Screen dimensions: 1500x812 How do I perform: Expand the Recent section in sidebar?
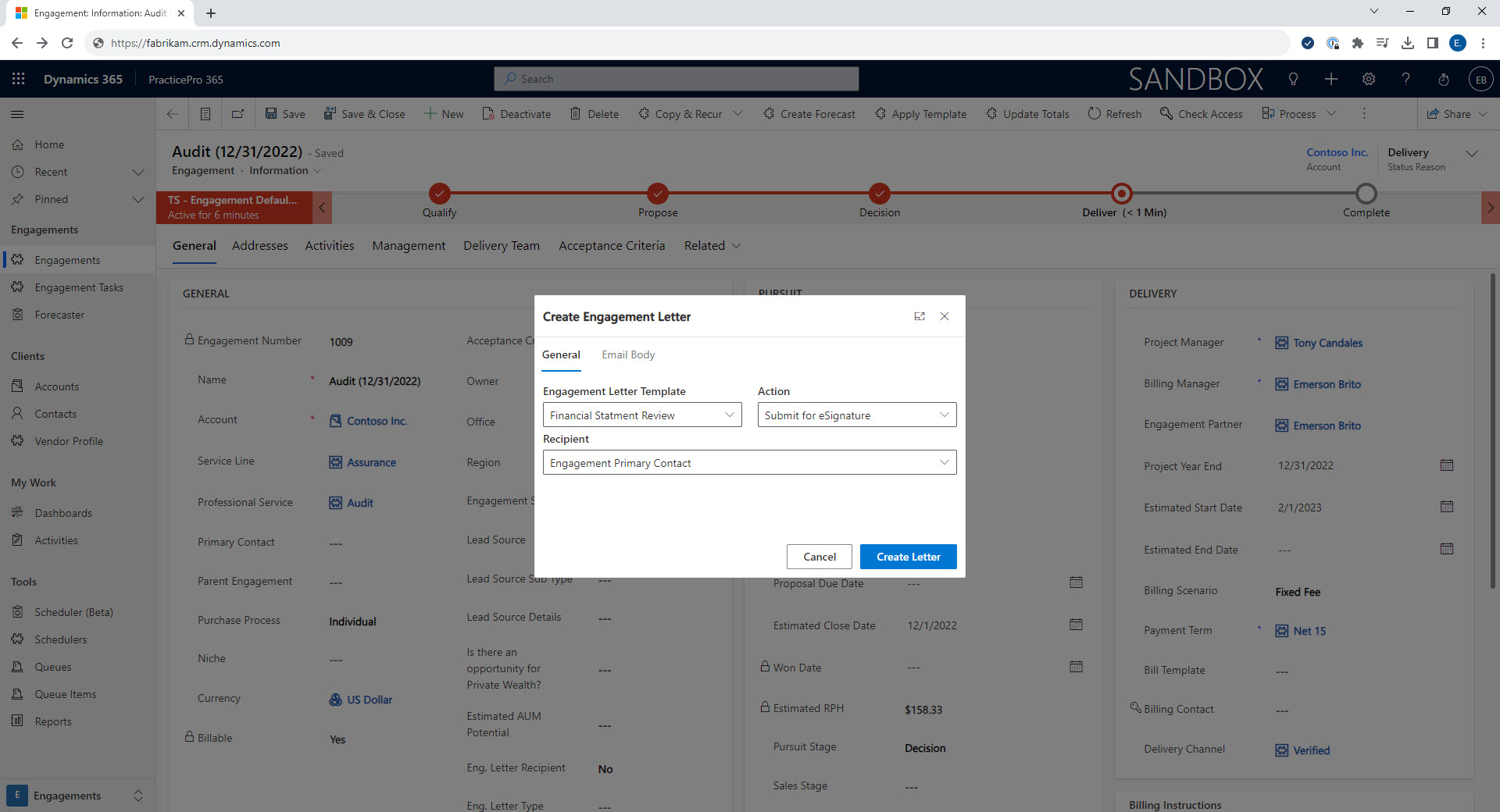[x=138, y=172]
